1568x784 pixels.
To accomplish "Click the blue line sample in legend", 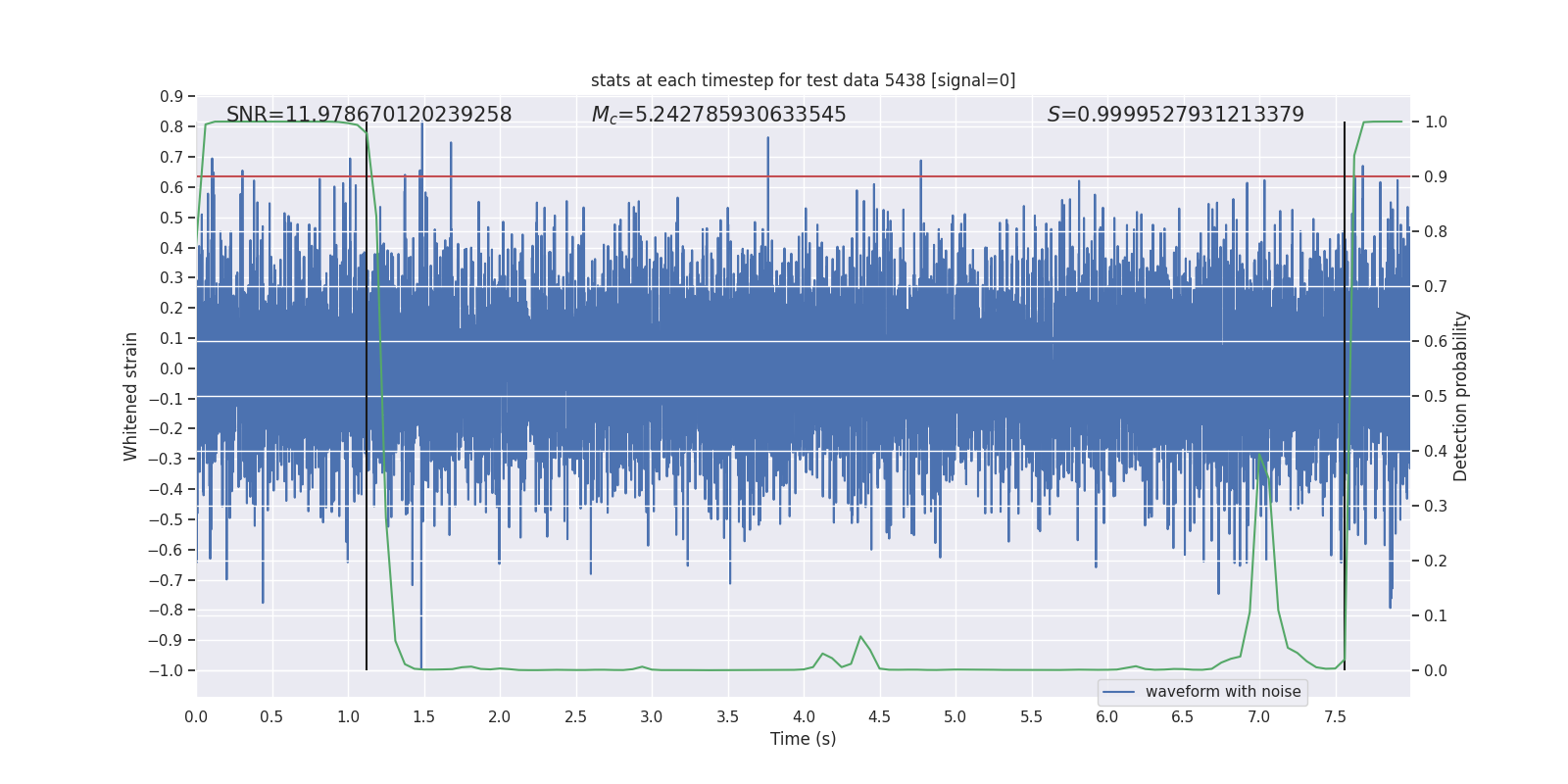I will pos(1118,692).
